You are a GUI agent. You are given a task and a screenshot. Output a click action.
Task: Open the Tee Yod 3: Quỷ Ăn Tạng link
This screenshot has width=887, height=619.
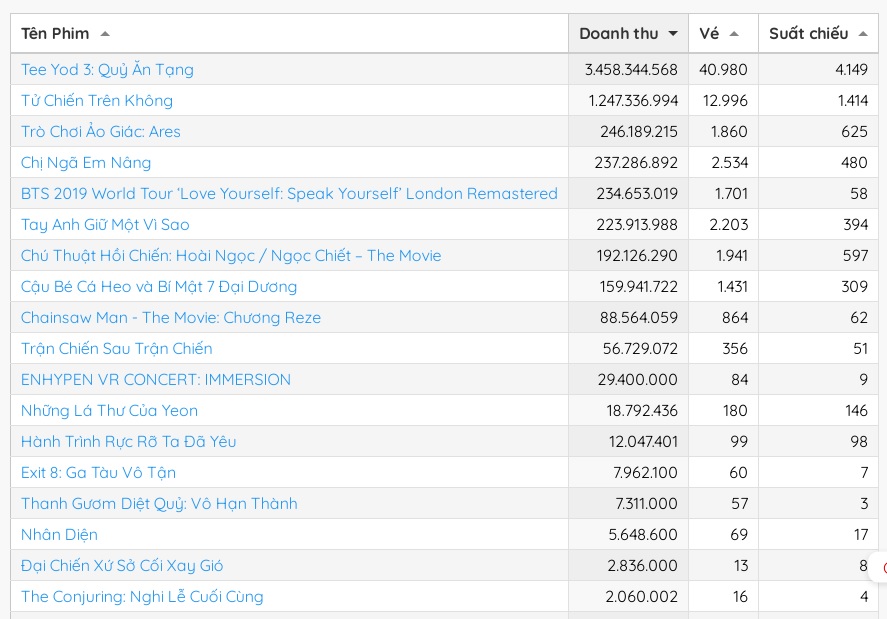(107, 70)
